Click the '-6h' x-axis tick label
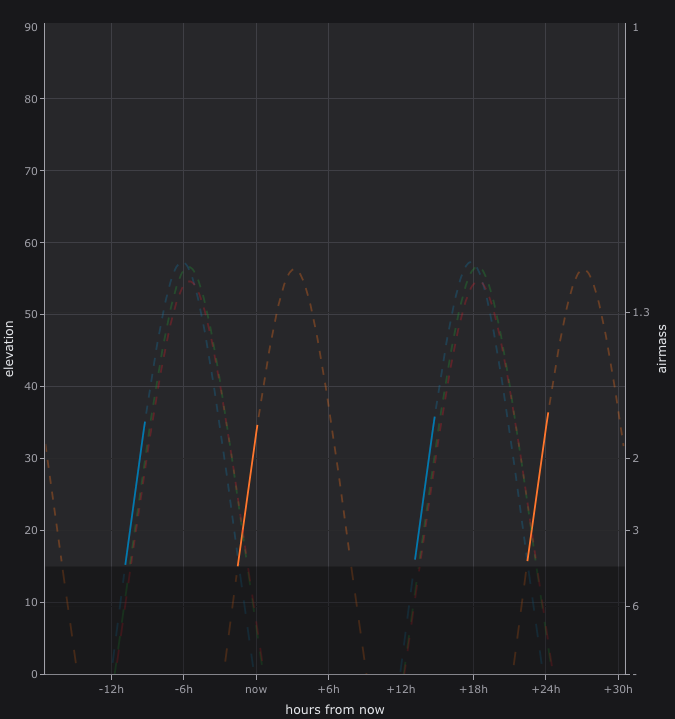 click(183, 689)
